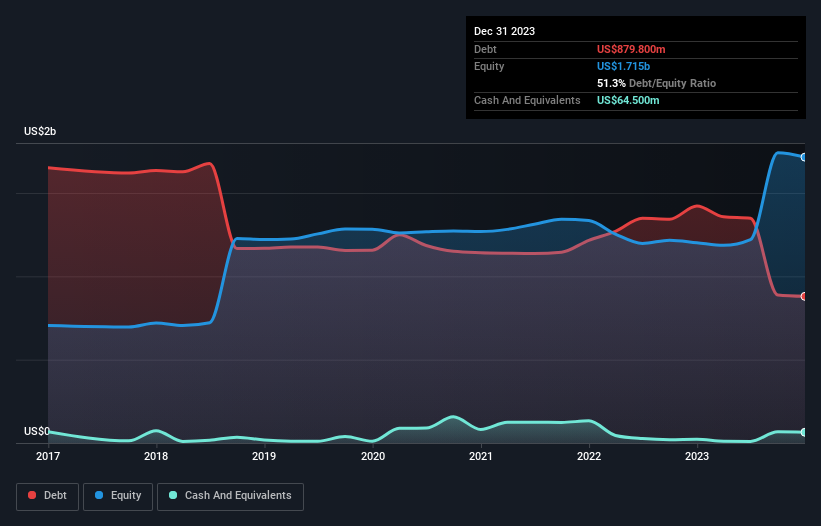
Task: Click the US$0 y-axis label
Action: tap(37, 431)
